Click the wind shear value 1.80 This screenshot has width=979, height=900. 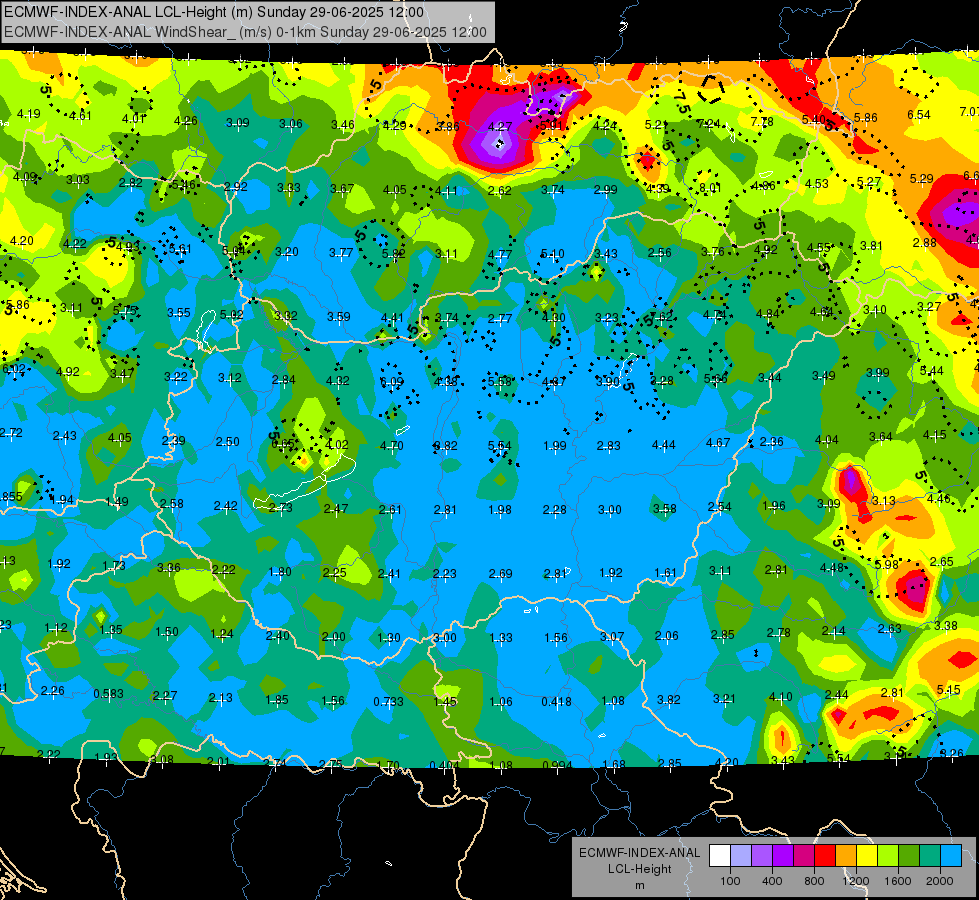[280, 572]
